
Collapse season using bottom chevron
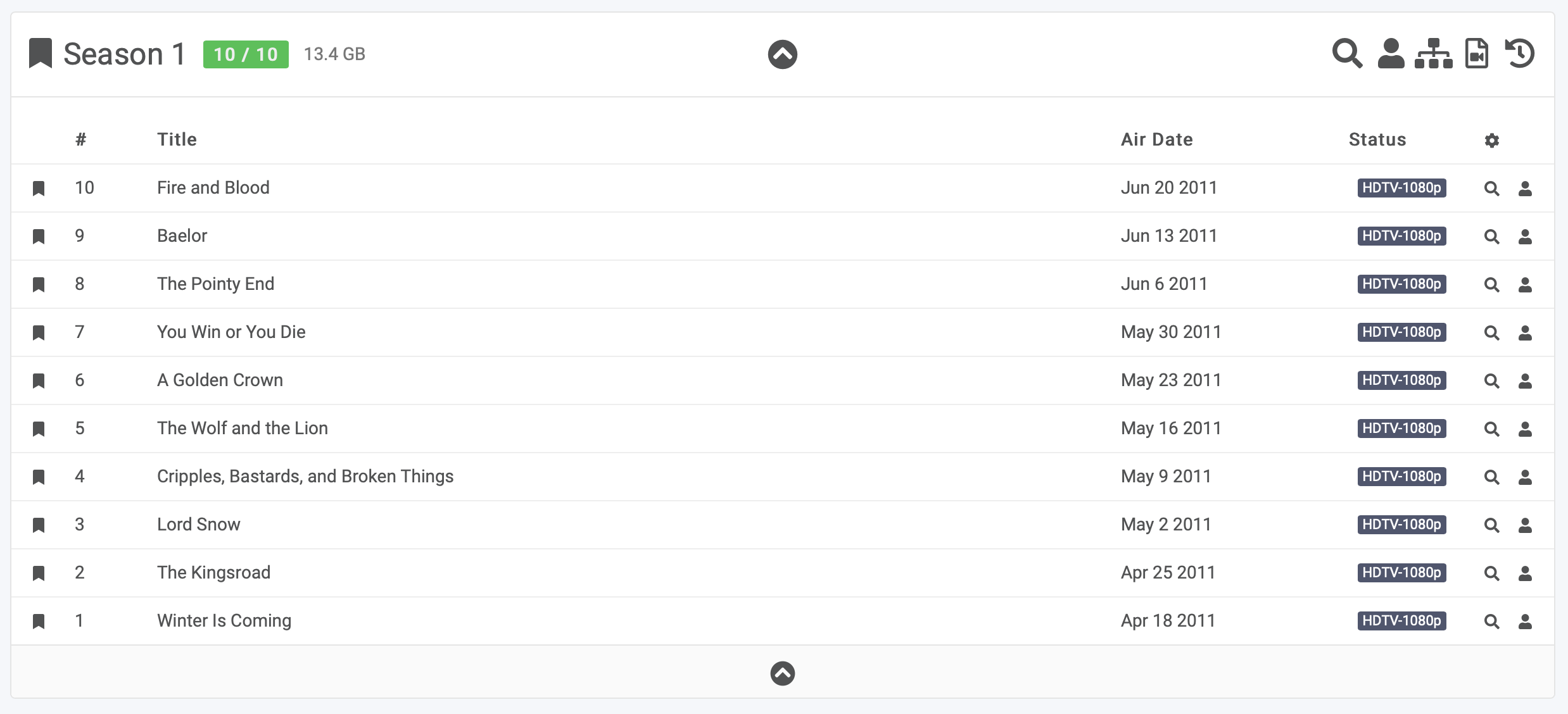(783, 673)
